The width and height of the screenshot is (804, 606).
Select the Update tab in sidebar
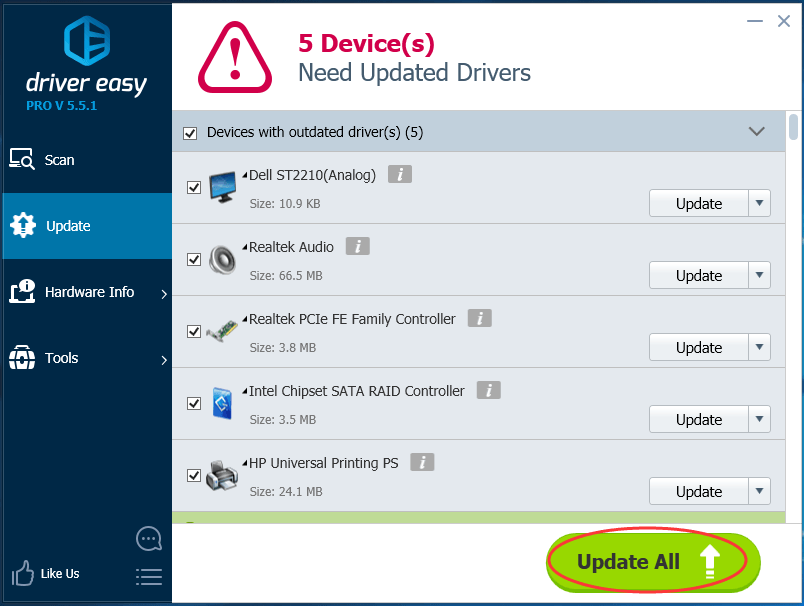(x=87, y=226)
